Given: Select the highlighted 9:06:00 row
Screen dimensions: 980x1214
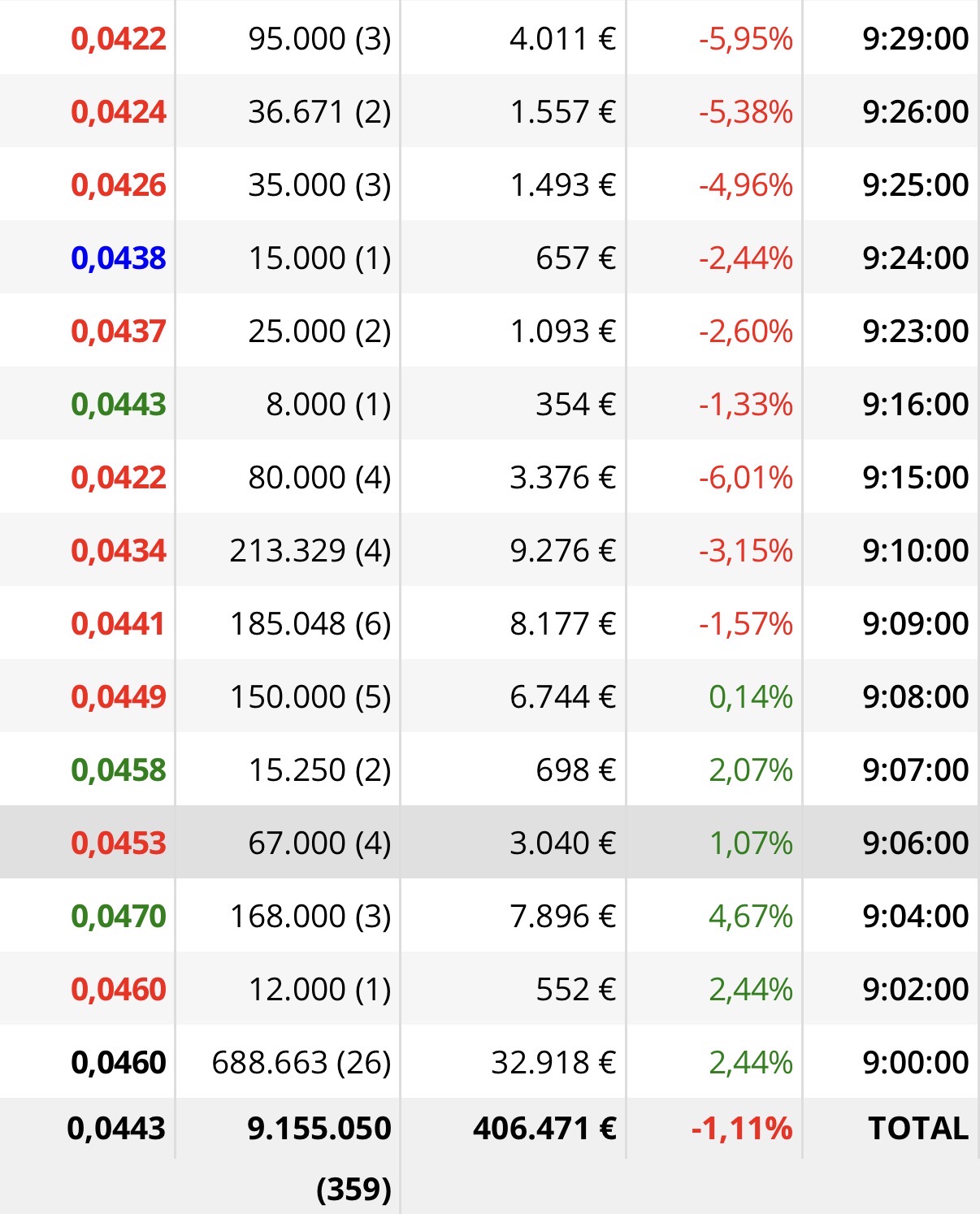Looking at the screenshot, I should coord(489,842).
